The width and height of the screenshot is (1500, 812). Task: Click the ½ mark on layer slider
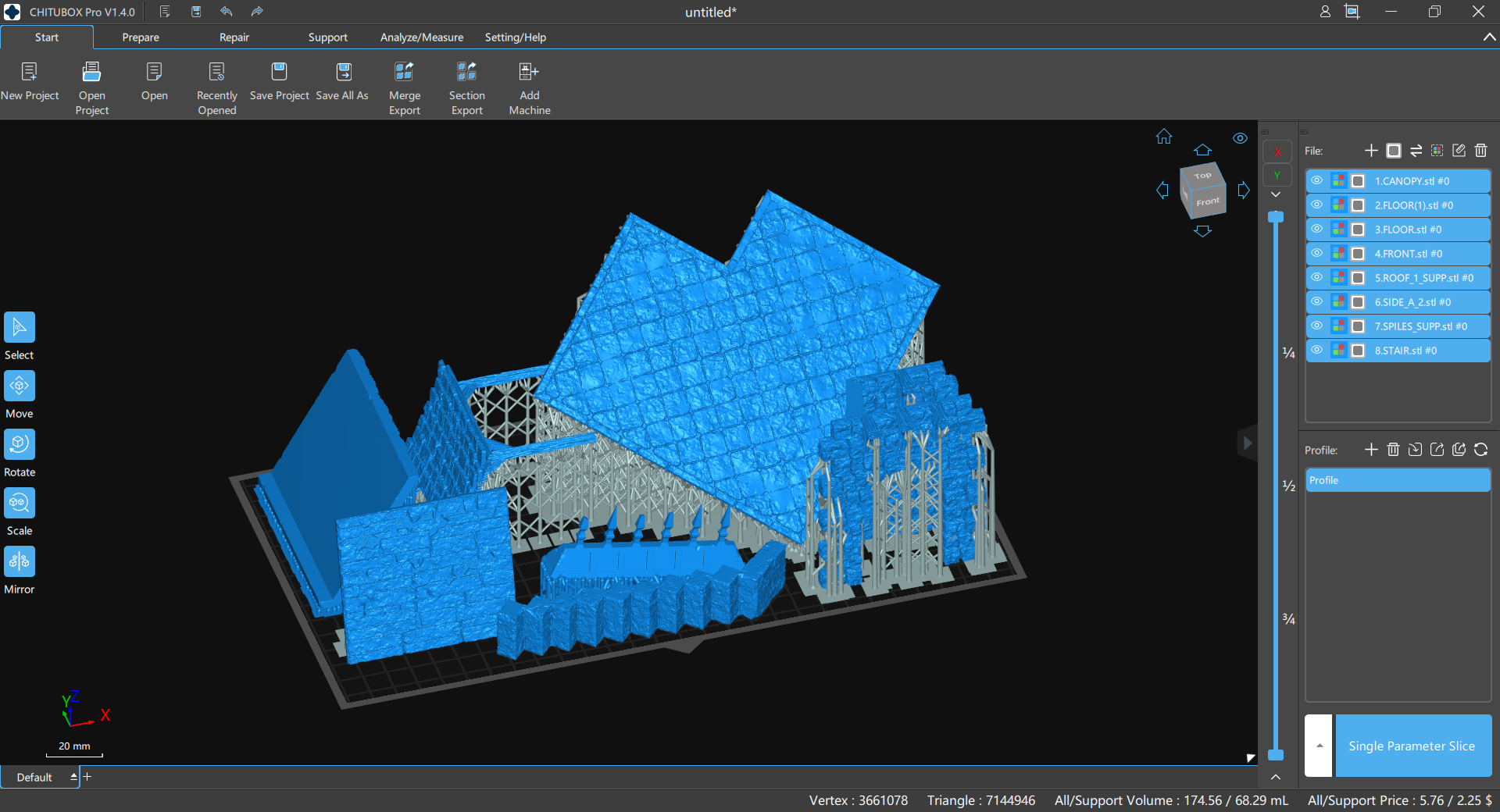[1289, 486]
